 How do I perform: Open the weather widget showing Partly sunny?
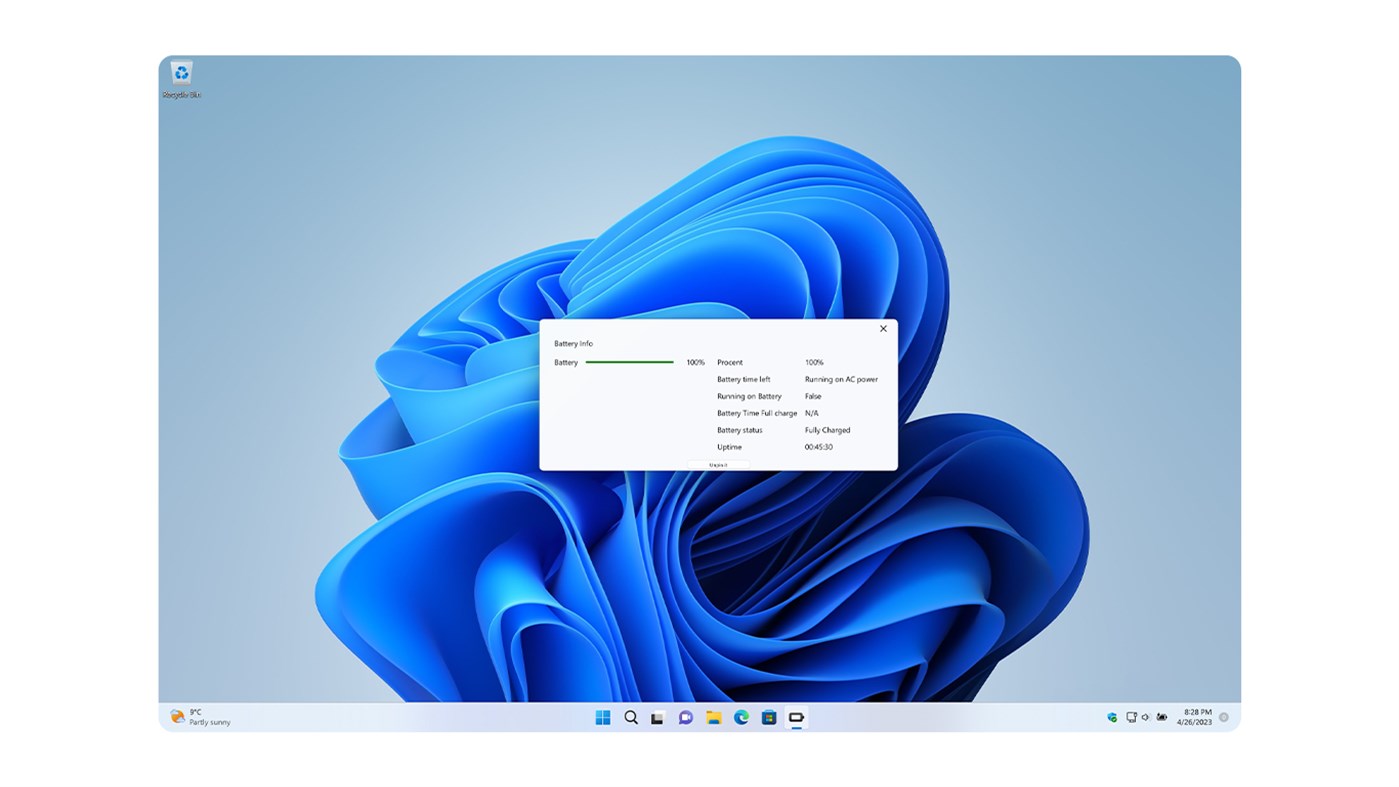pyautogui.click(x=200, y=717)
